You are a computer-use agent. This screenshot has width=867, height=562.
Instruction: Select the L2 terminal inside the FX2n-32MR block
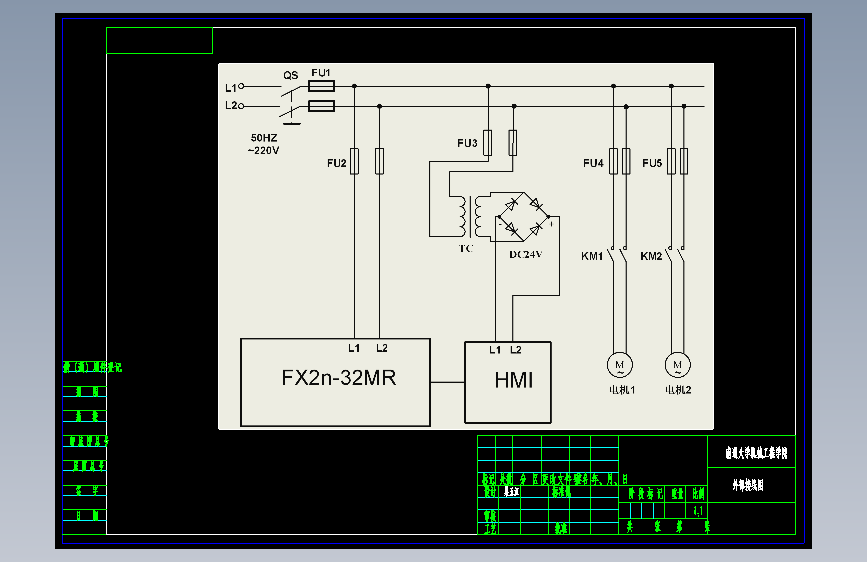(382, 348)
